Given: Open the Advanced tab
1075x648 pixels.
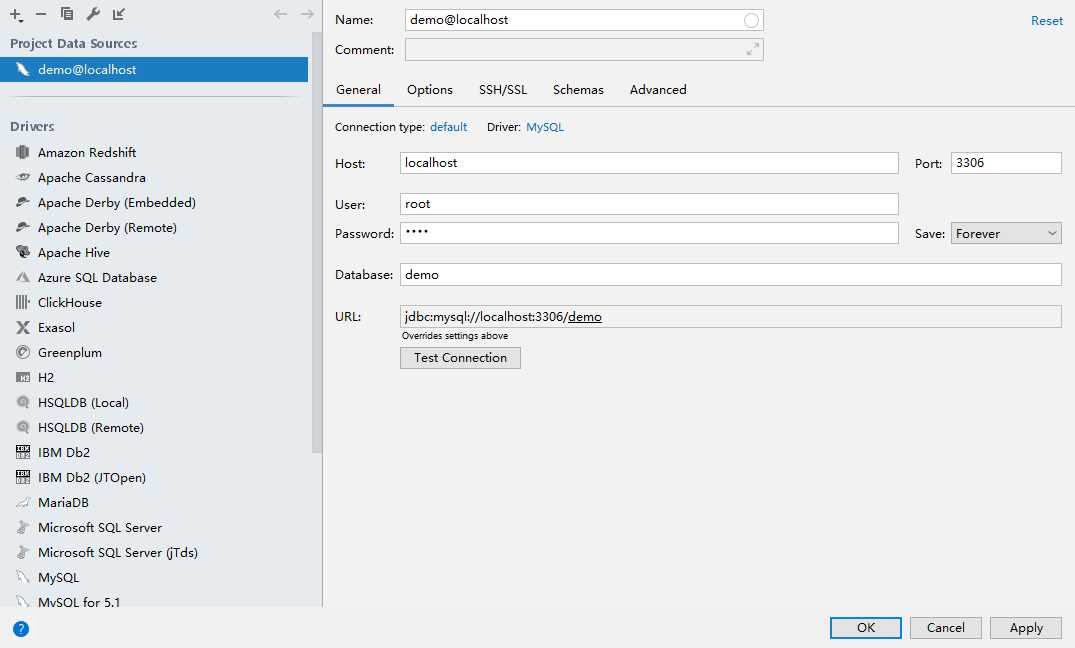Looking at the screenshot, I should click(x=658, y=90).
